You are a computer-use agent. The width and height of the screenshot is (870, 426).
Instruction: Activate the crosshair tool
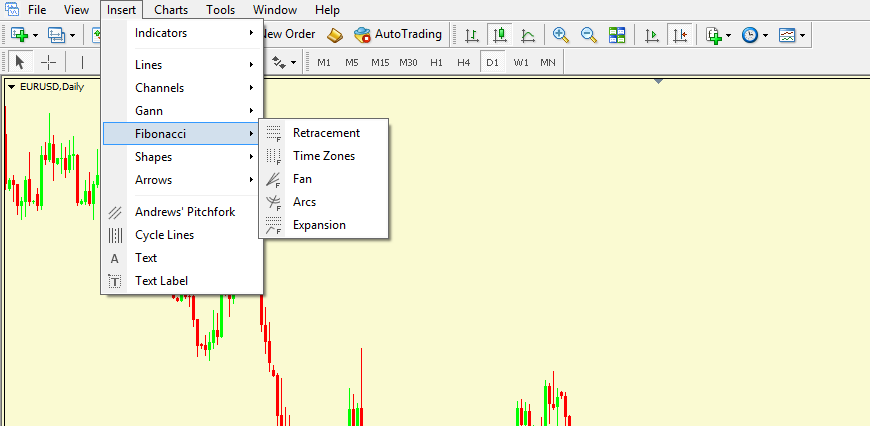pyautogui.click(x=48, y=62)
